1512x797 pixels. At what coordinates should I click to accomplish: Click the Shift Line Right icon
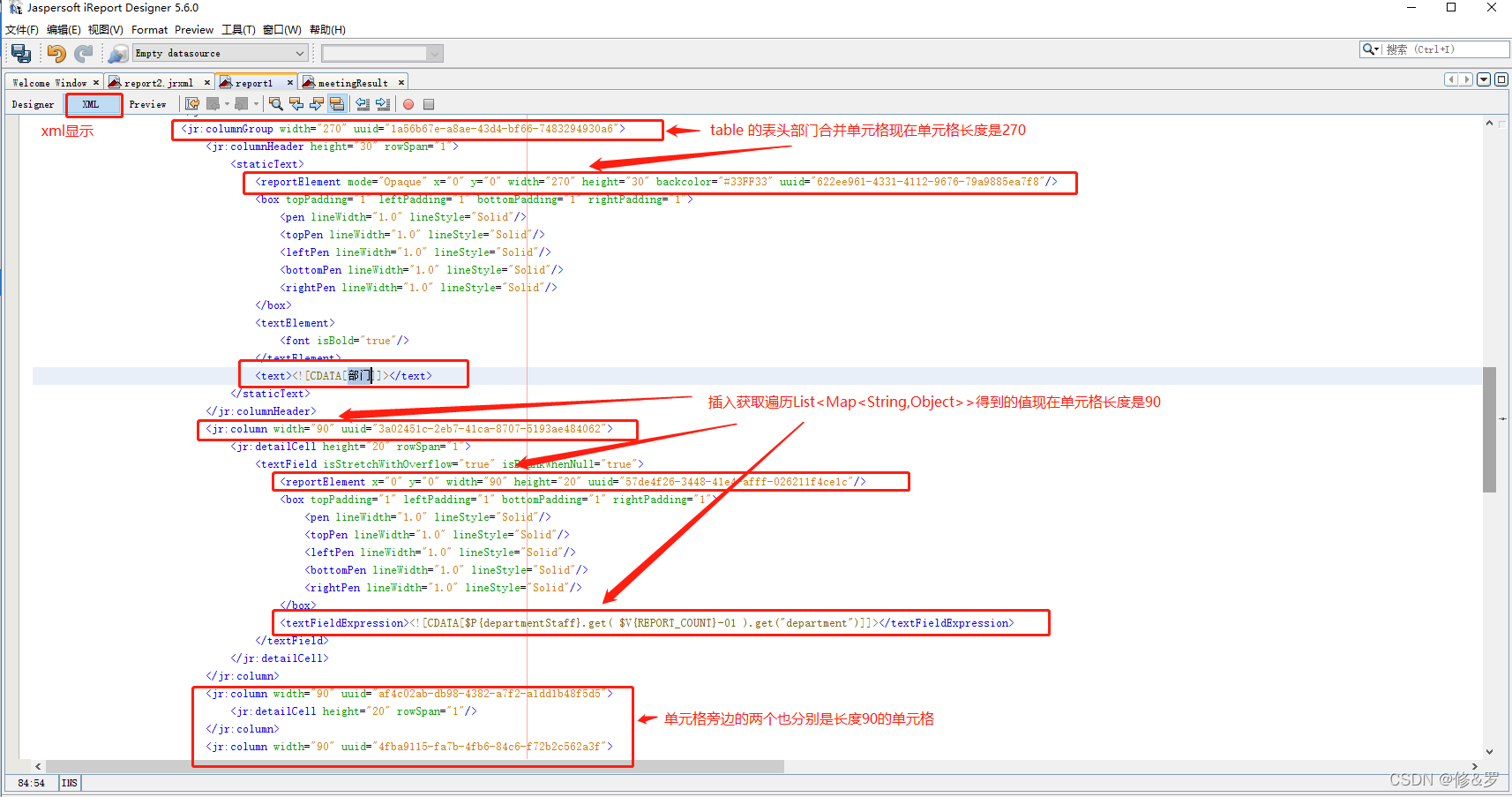point(382,103)
